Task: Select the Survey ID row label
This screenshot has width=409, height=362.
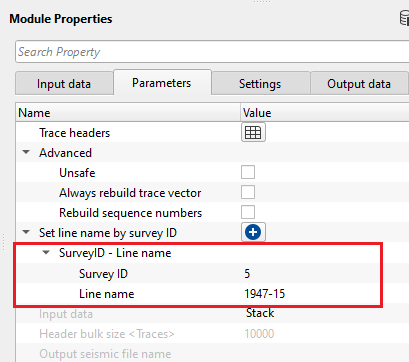Action: [x=103, y=274]
